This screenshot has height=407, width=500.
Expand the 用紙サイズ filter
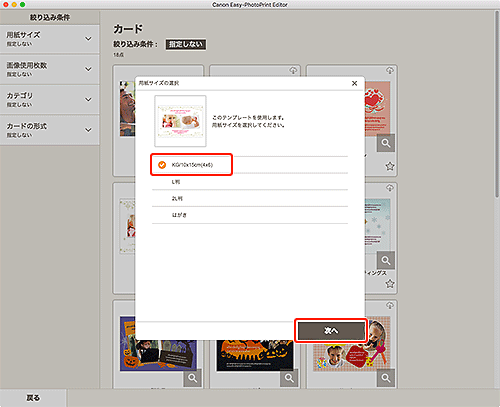click(x=50, y=39)
